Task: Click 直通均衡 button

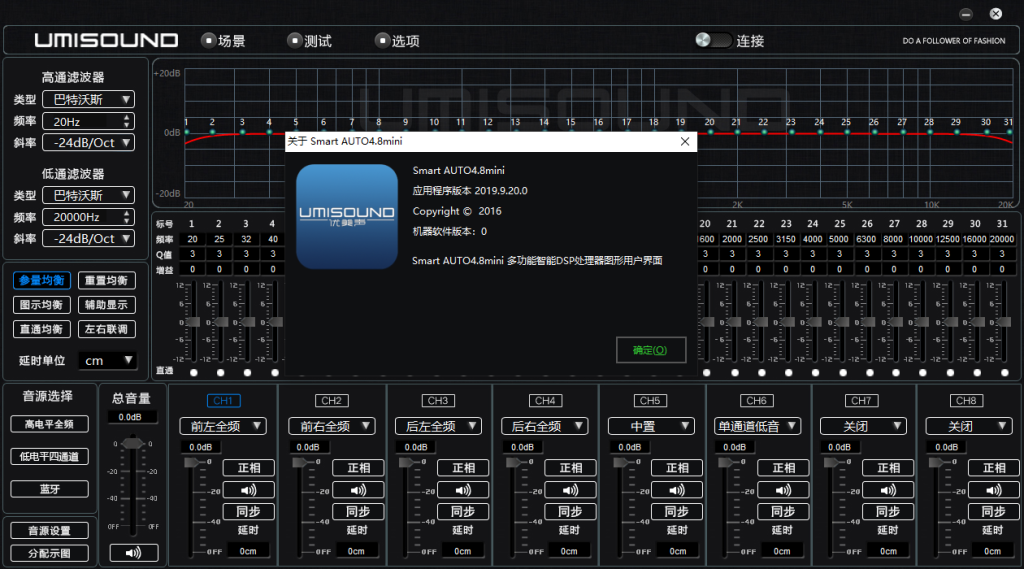Action: pos(42,329)
